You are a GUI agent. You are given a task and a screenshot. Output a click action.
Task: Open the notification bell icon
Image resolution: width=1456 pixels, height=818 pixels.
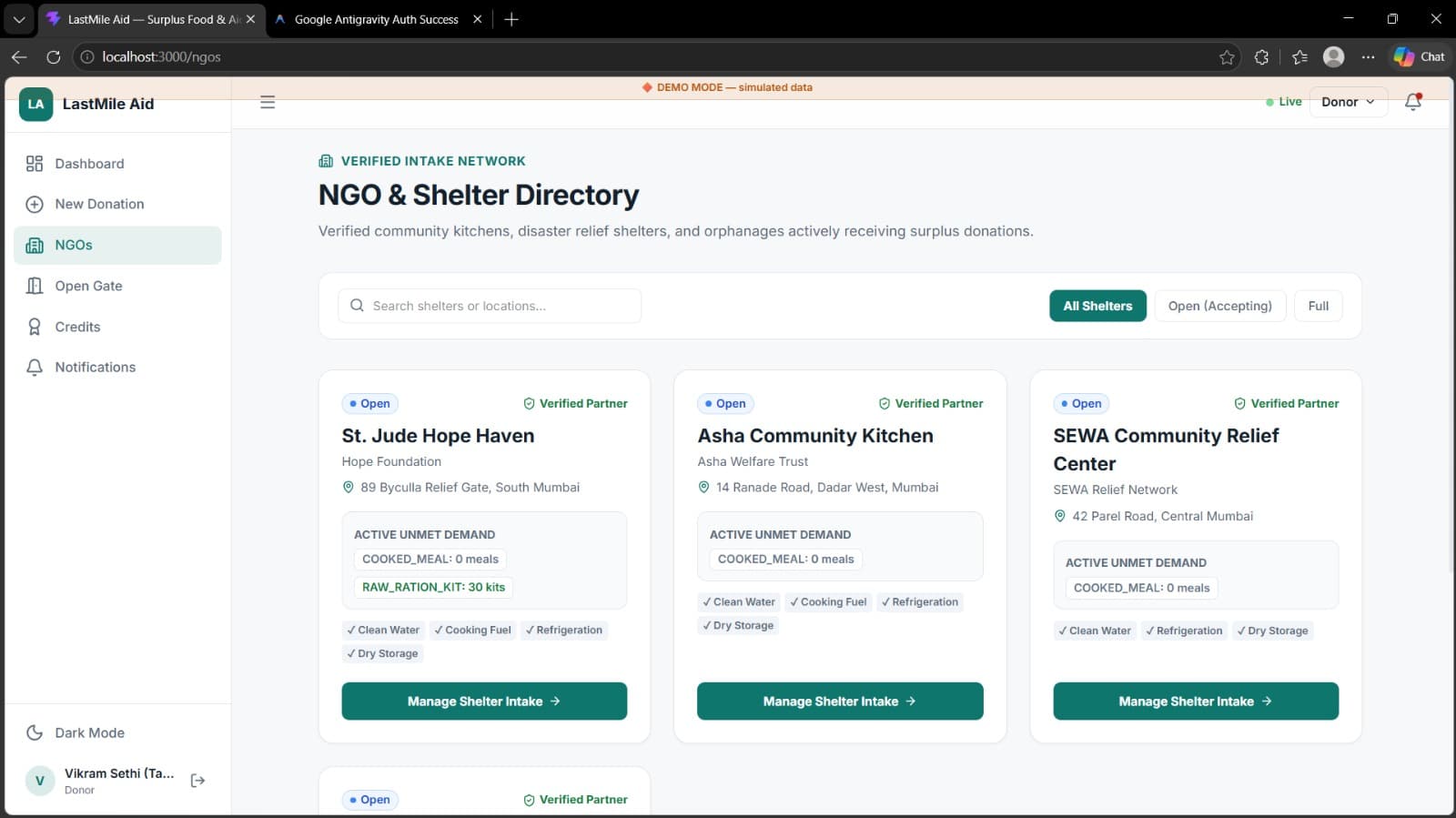[x=1413, y=102]
